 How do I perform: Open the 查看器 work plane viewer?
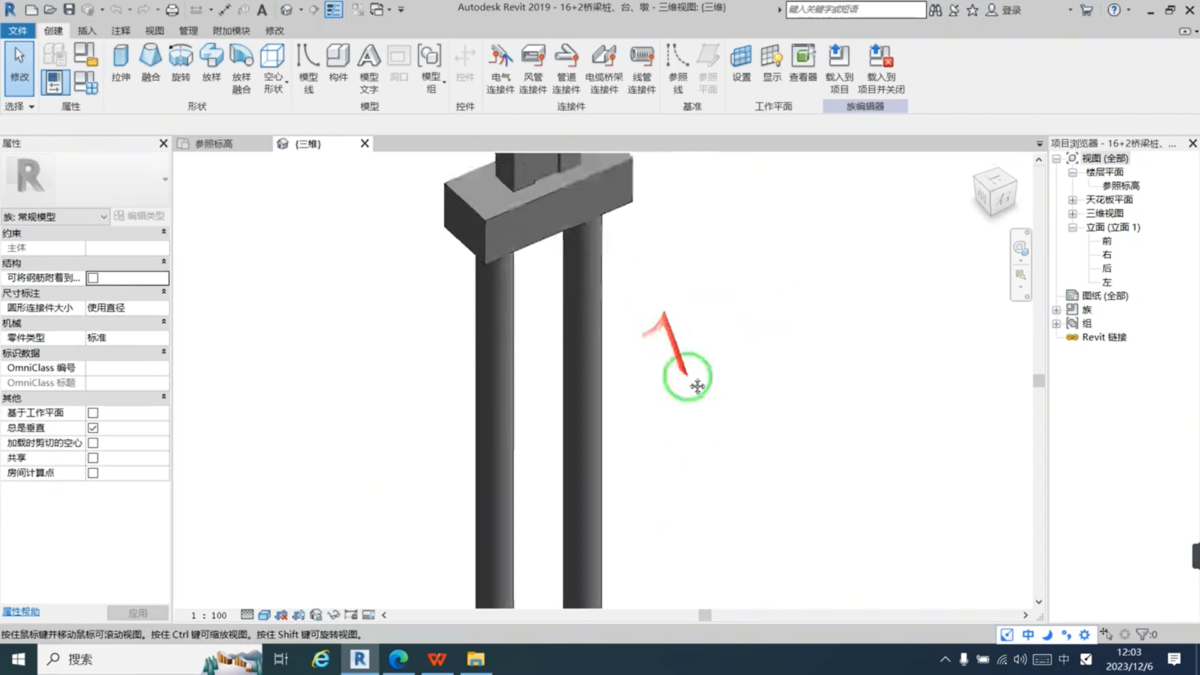pyautogui.click(x=803, y=63)
